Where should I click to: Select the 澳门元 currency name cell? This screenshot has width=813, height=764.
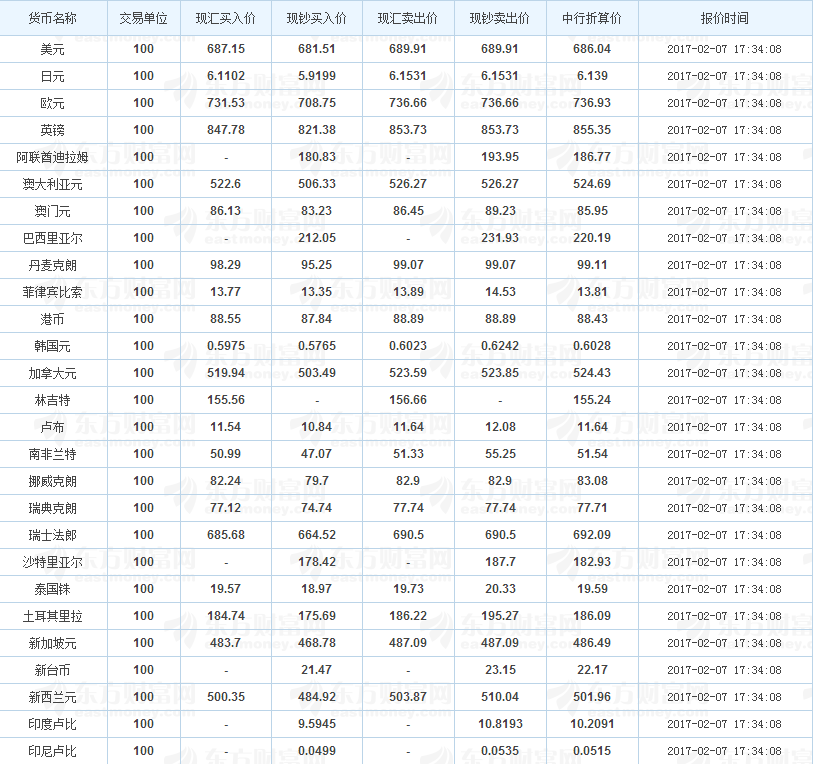(53, 211)
